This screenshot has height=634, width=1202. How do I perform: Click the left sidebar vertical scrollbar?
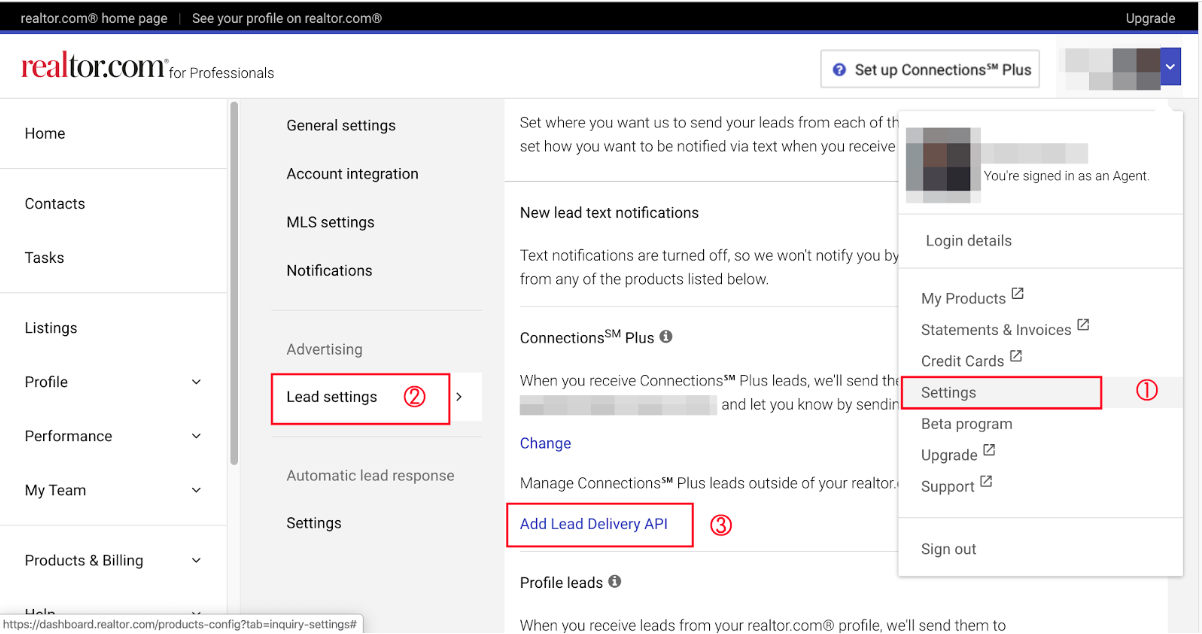(234, 280)
